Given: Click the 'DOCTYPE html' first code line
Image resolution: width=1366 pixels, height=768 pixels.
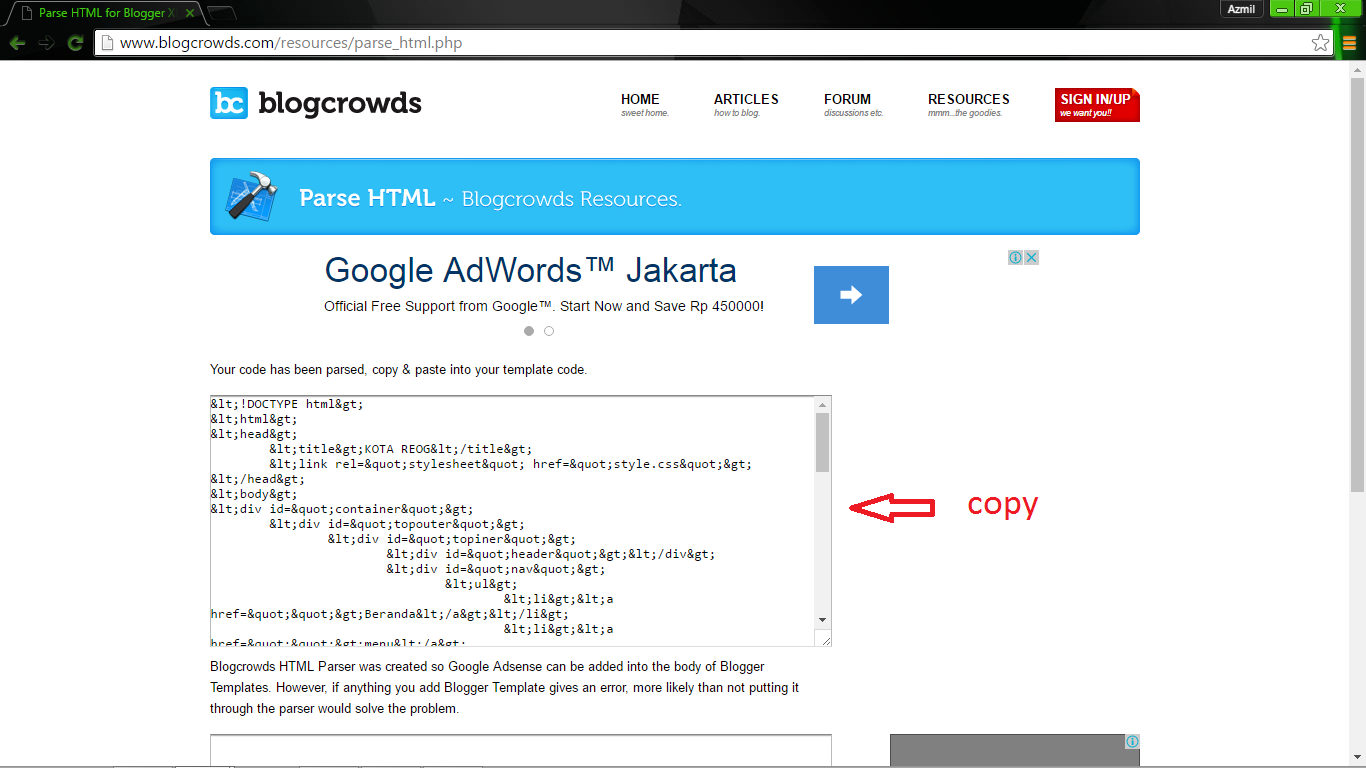Looking at the screenshot, I should [x=287, y=404].
